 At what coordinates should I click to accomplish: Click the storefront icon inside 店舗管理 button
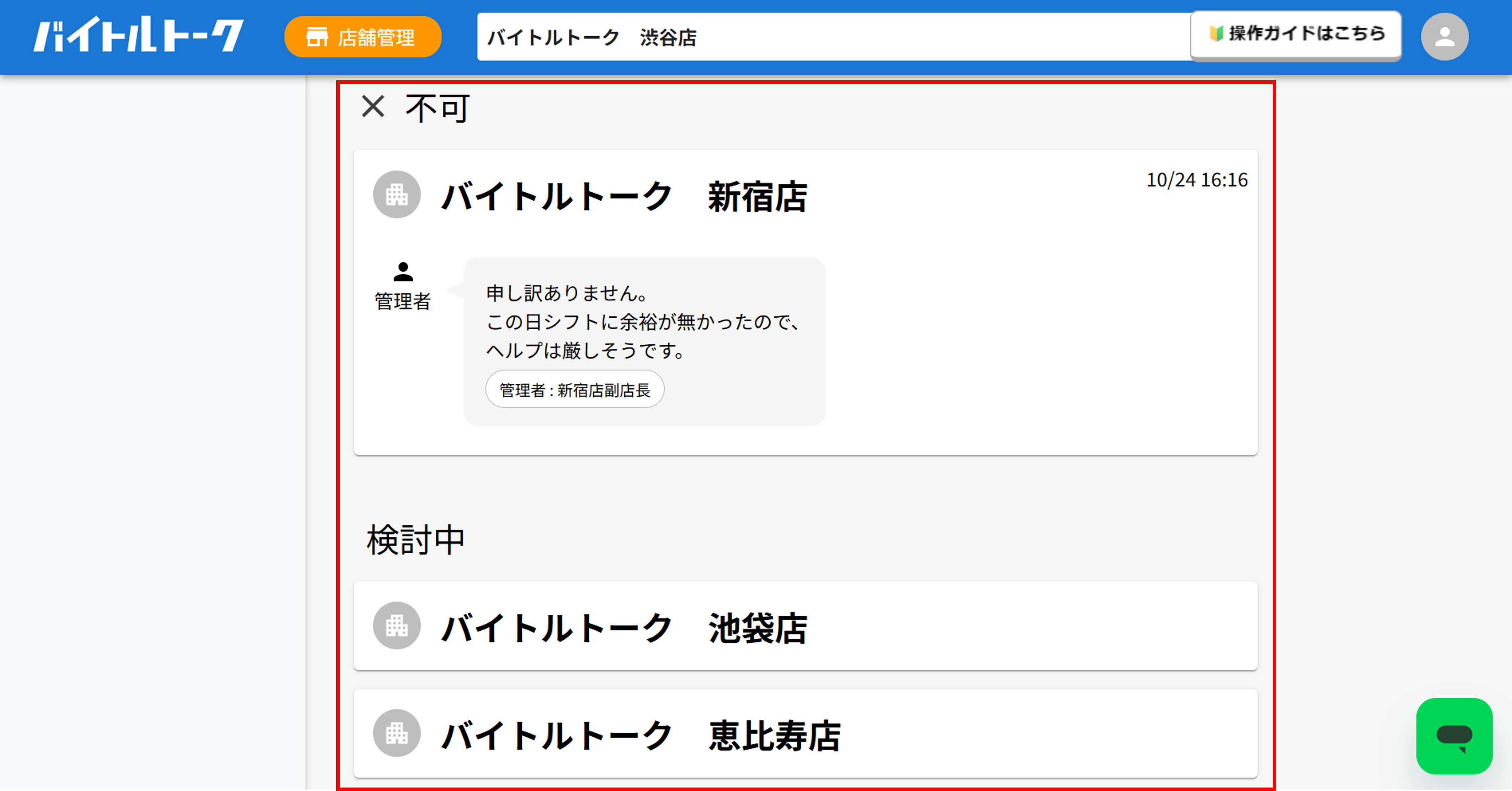click(317, 37)
